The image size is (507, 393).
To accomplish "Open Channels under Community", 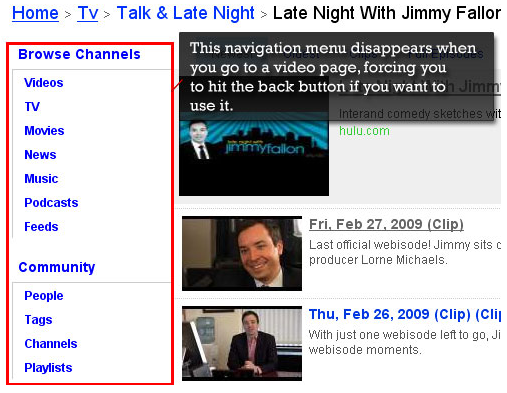I will [51, 344].
